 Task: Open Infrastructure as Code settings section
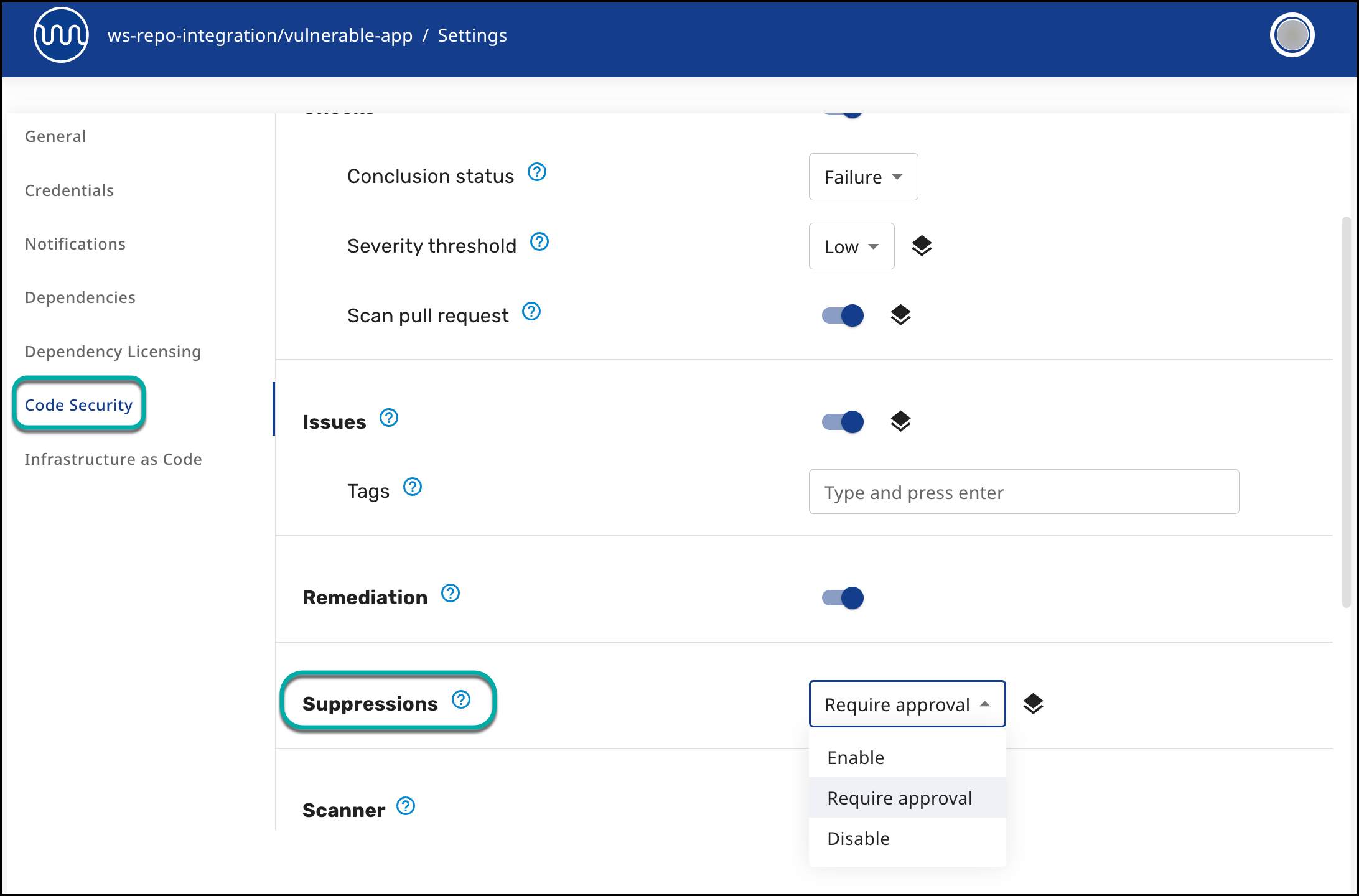point(113,459)
